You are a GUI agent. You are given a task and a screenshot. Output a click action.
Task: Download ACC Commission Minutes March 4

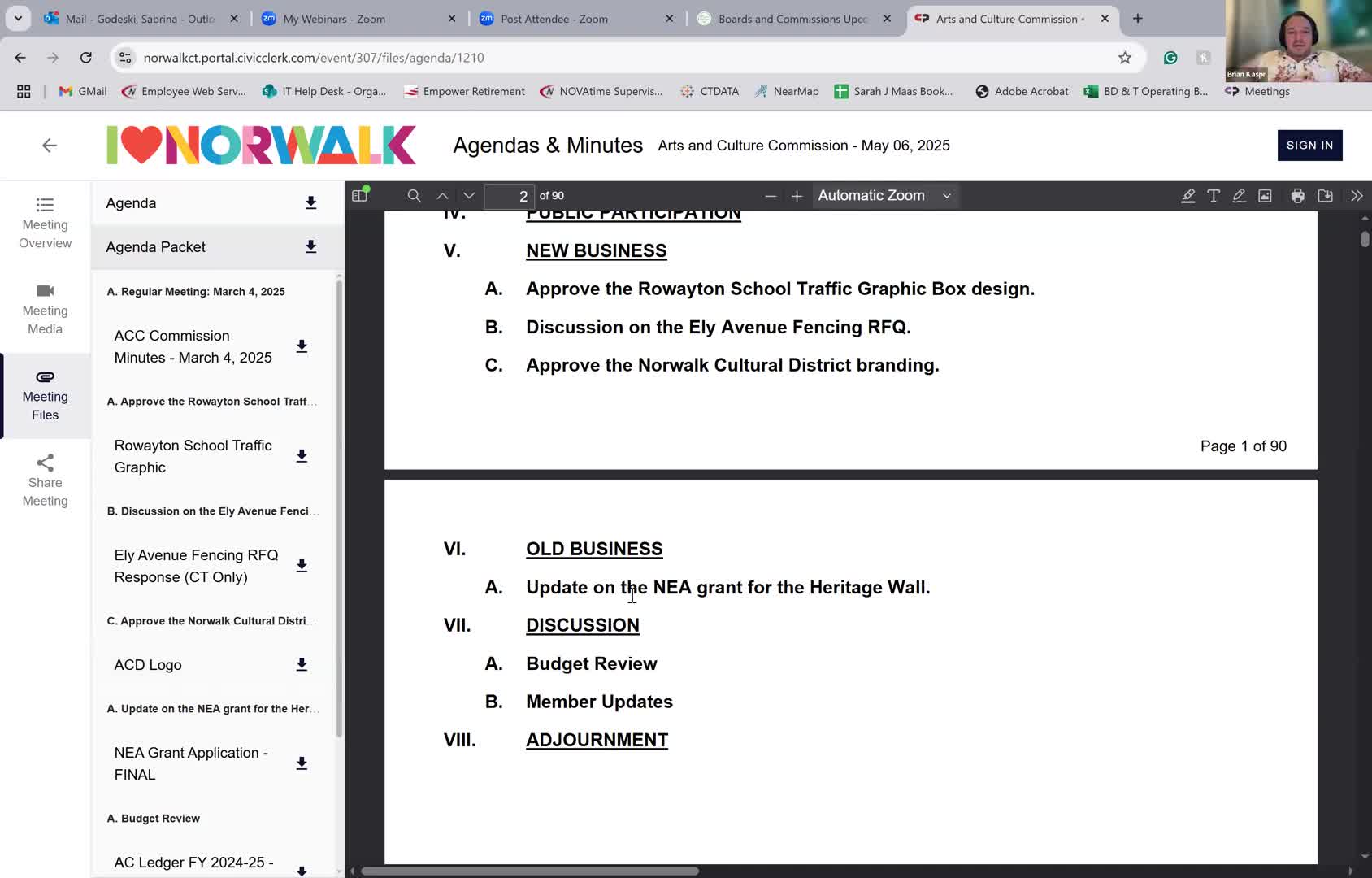(302, 346)
